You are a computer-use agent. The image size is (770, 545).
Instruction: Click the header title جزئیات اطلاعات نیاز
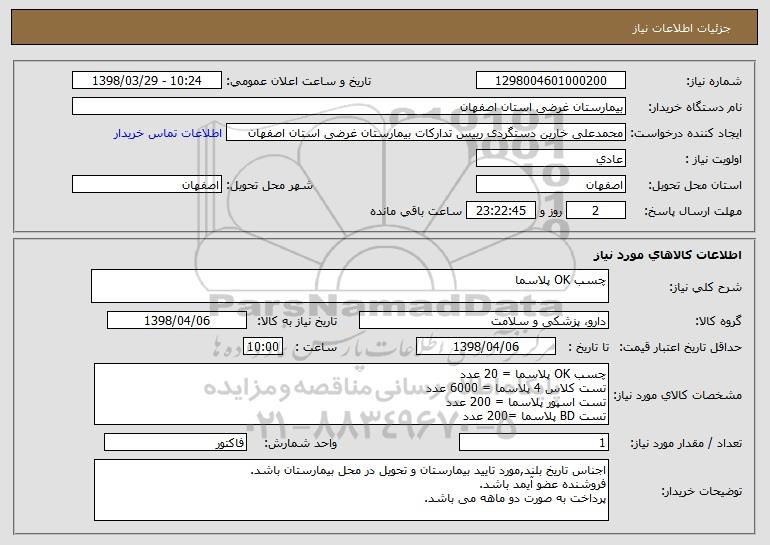click(x=681, y=28)
